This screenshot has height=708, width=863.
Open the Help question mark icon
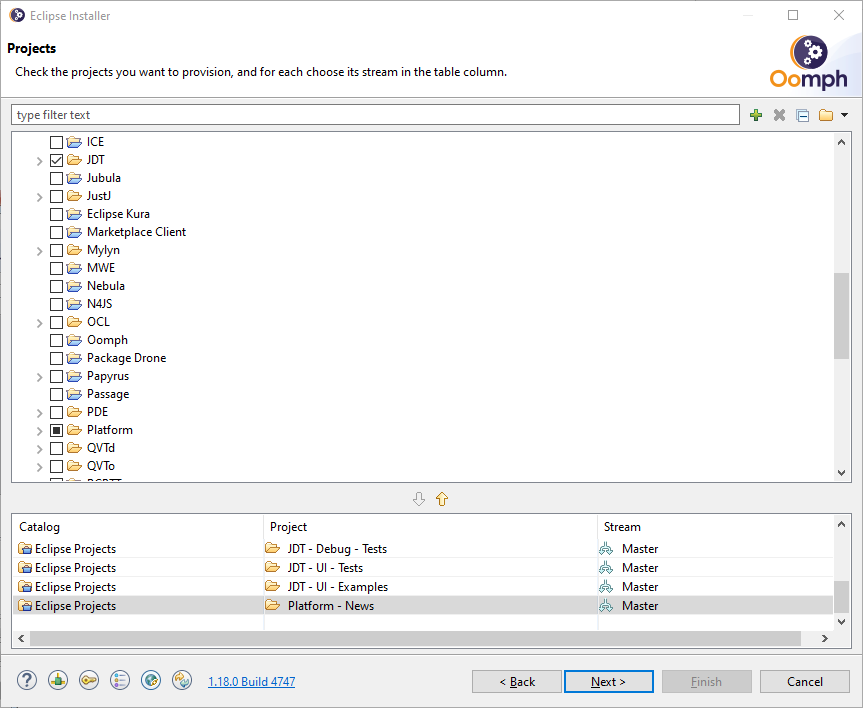click(26, 680)
